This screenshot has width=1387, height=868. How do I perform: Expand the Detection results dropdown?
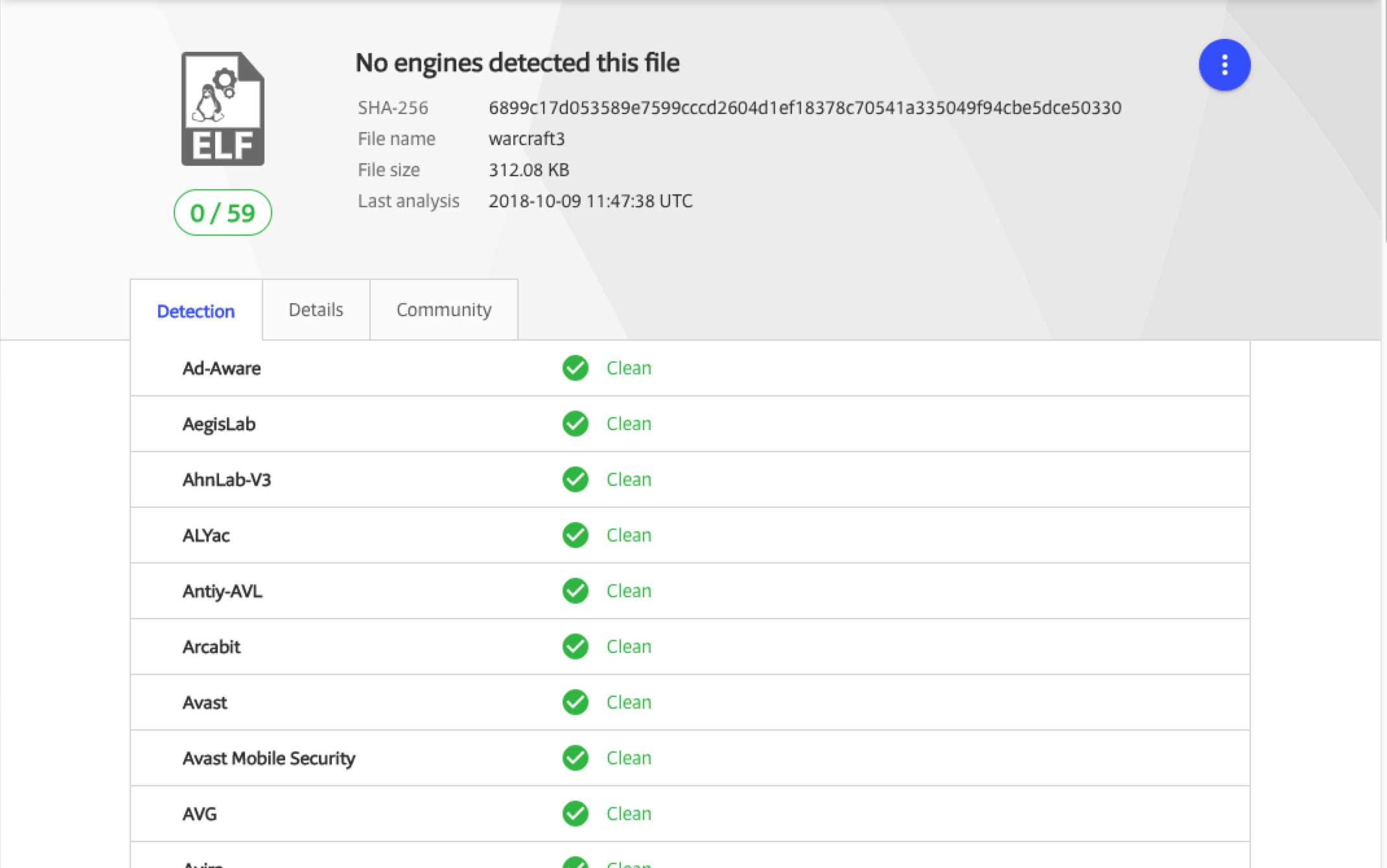pyautogui.click(x=1224, y=64)
